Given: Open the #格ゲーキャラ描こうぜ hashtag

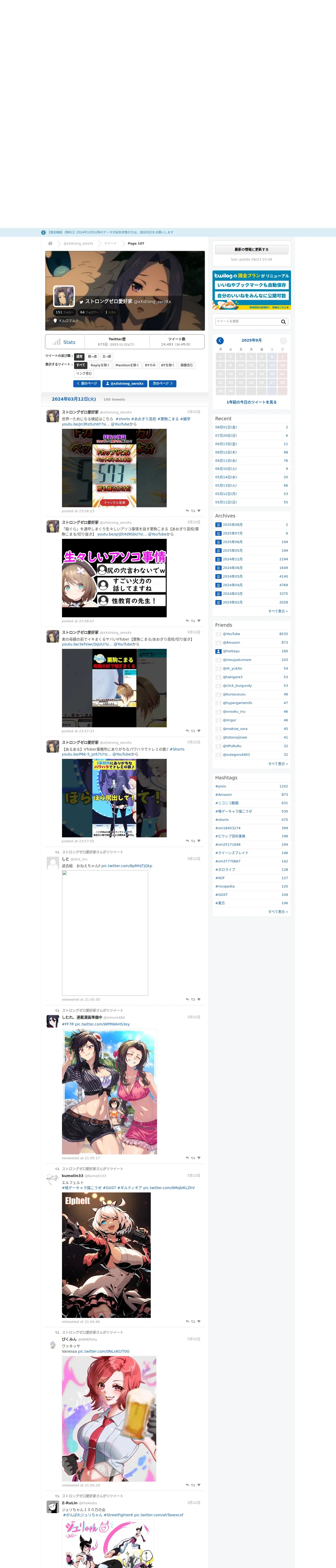Looking at the screenshot, I should [x=234, y=811].
